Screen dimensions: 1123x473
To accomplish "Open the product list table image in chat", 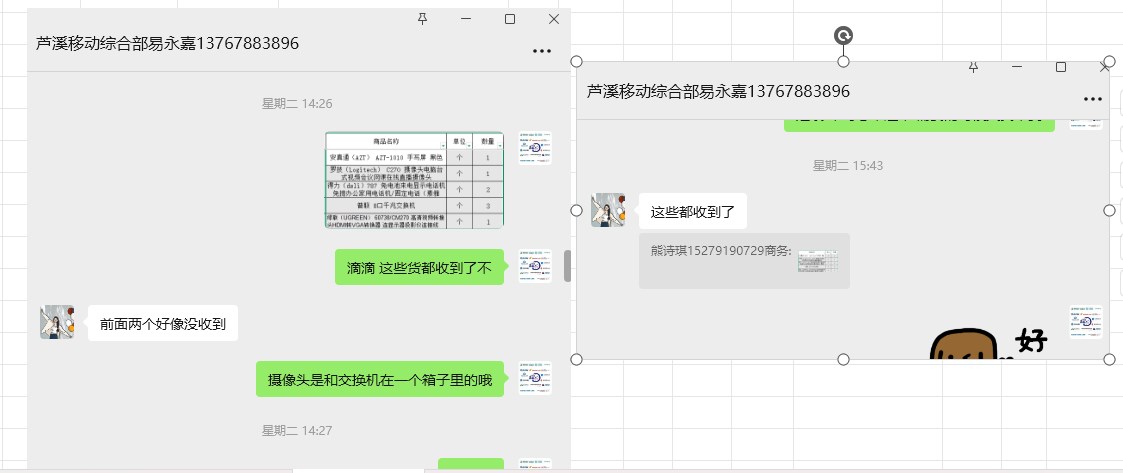I will point(414,180).
